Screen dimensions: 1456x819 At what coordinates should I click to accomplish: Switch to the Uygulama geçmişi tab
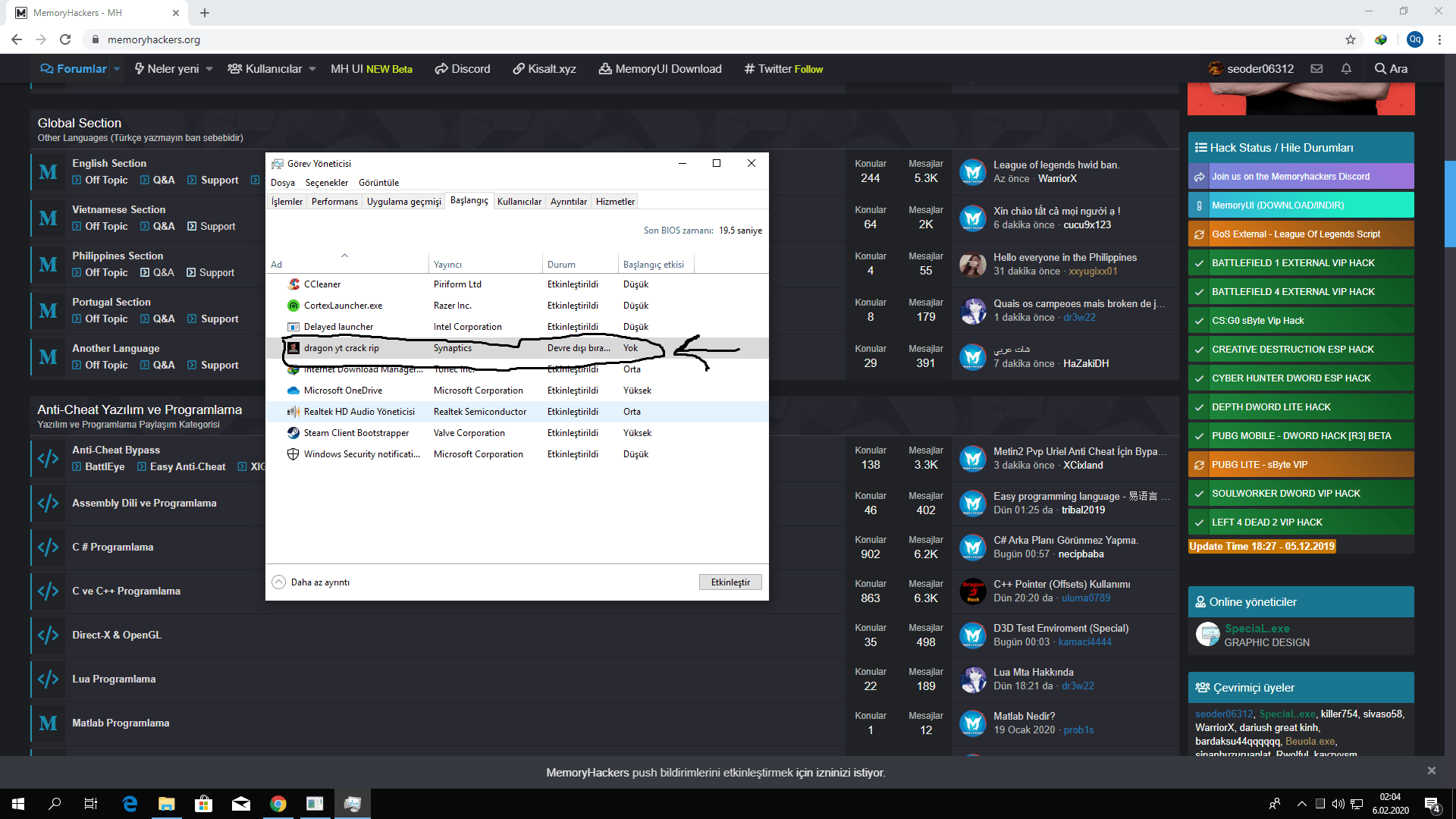coord(404,202)
